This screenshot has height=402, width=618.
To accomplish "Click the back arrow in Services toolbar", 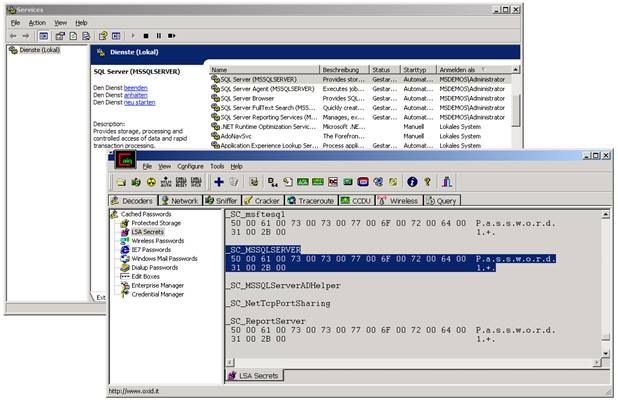I will (x=13, y=36).
